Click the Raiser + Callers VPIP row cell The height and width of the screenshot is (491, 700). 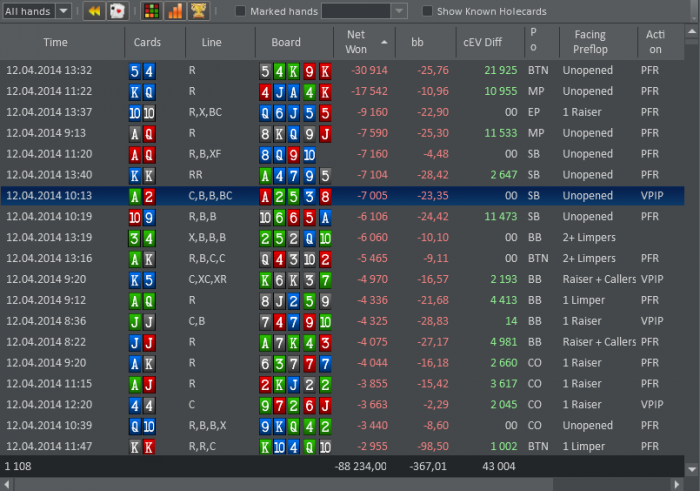point(600,279)
